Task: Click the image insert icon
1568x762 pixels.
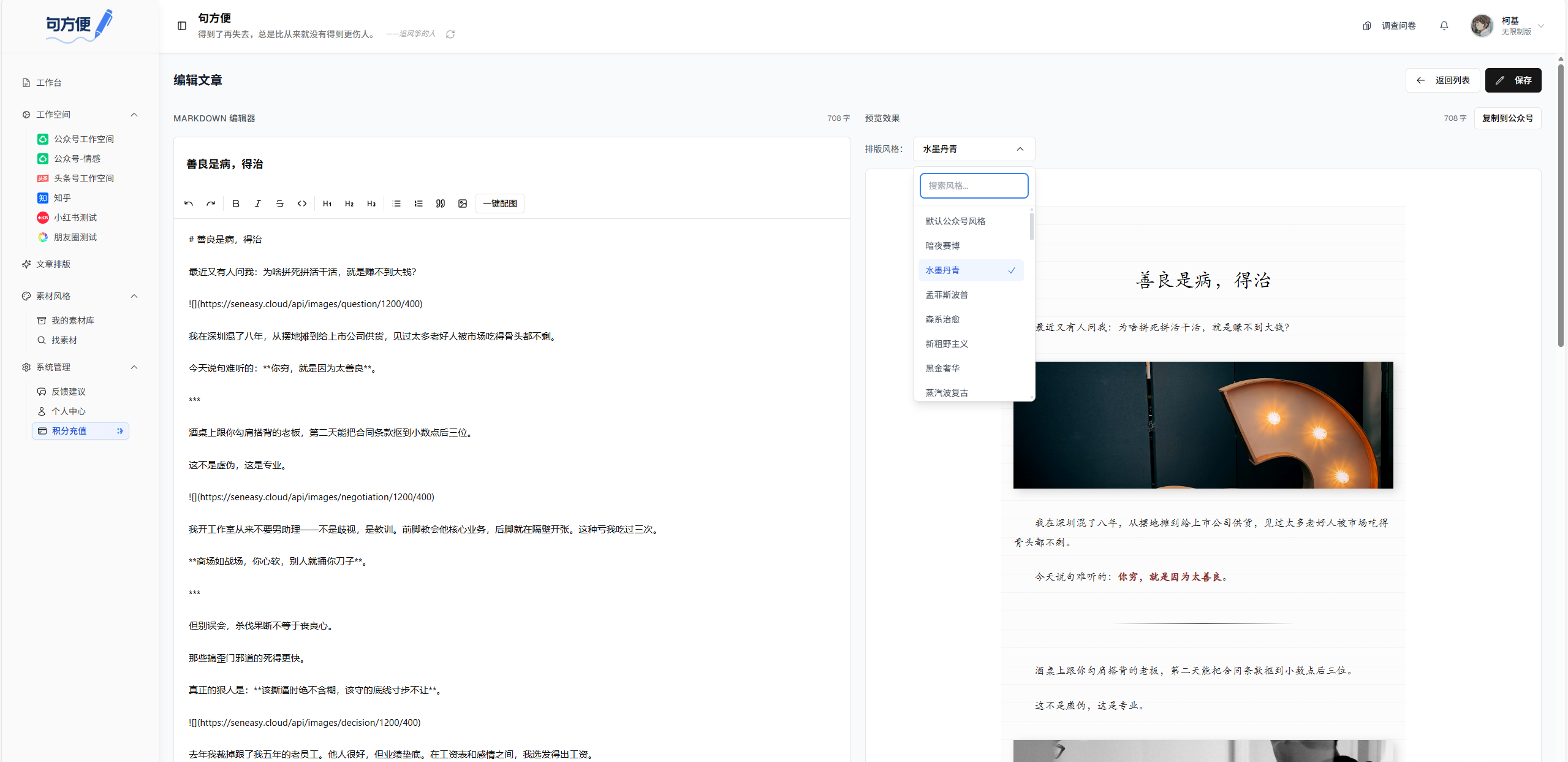Action: (463, 203)
